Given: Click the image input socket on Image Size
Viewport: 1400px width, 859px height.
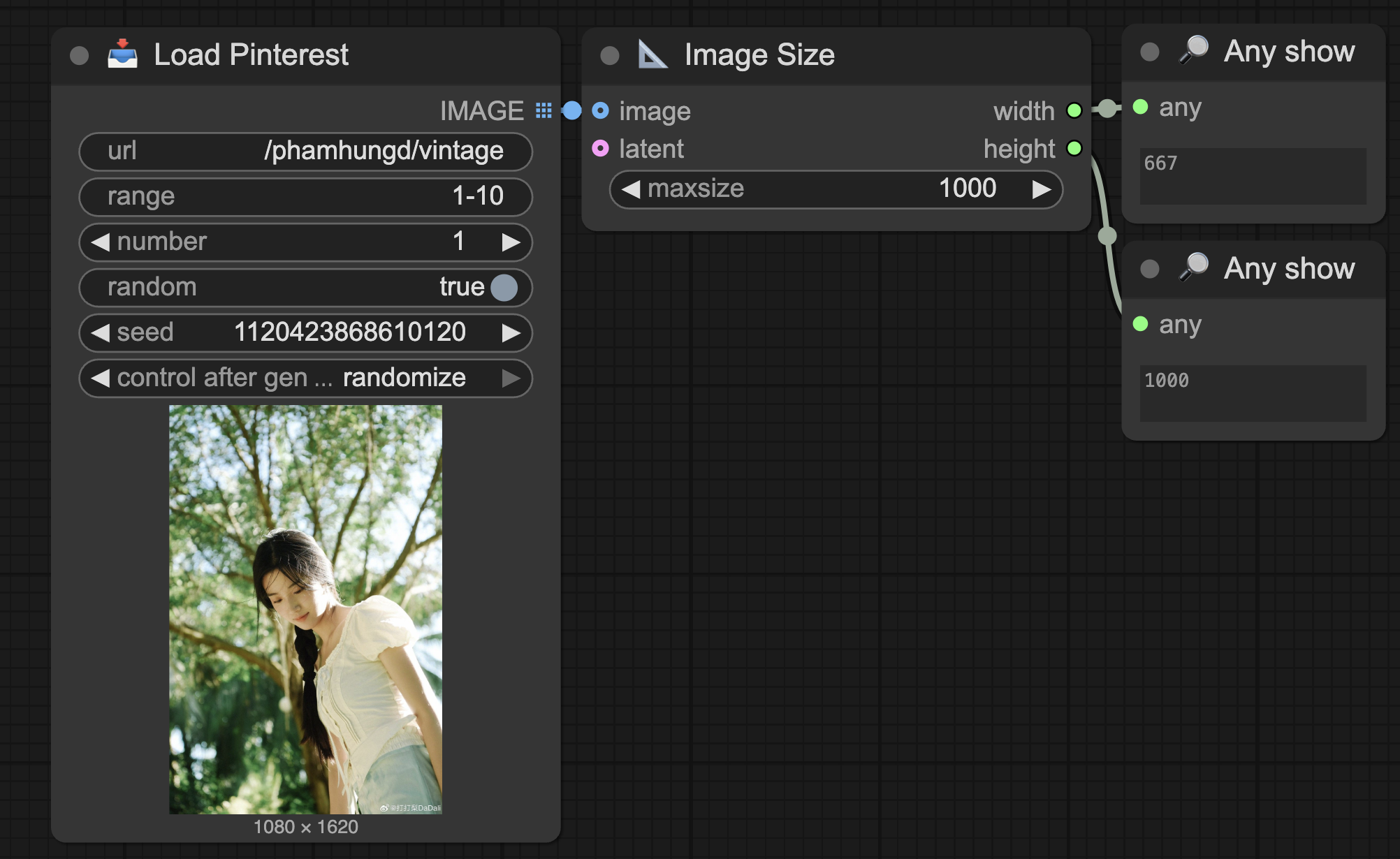Looking at the screenshot, I should coord(600,110).
